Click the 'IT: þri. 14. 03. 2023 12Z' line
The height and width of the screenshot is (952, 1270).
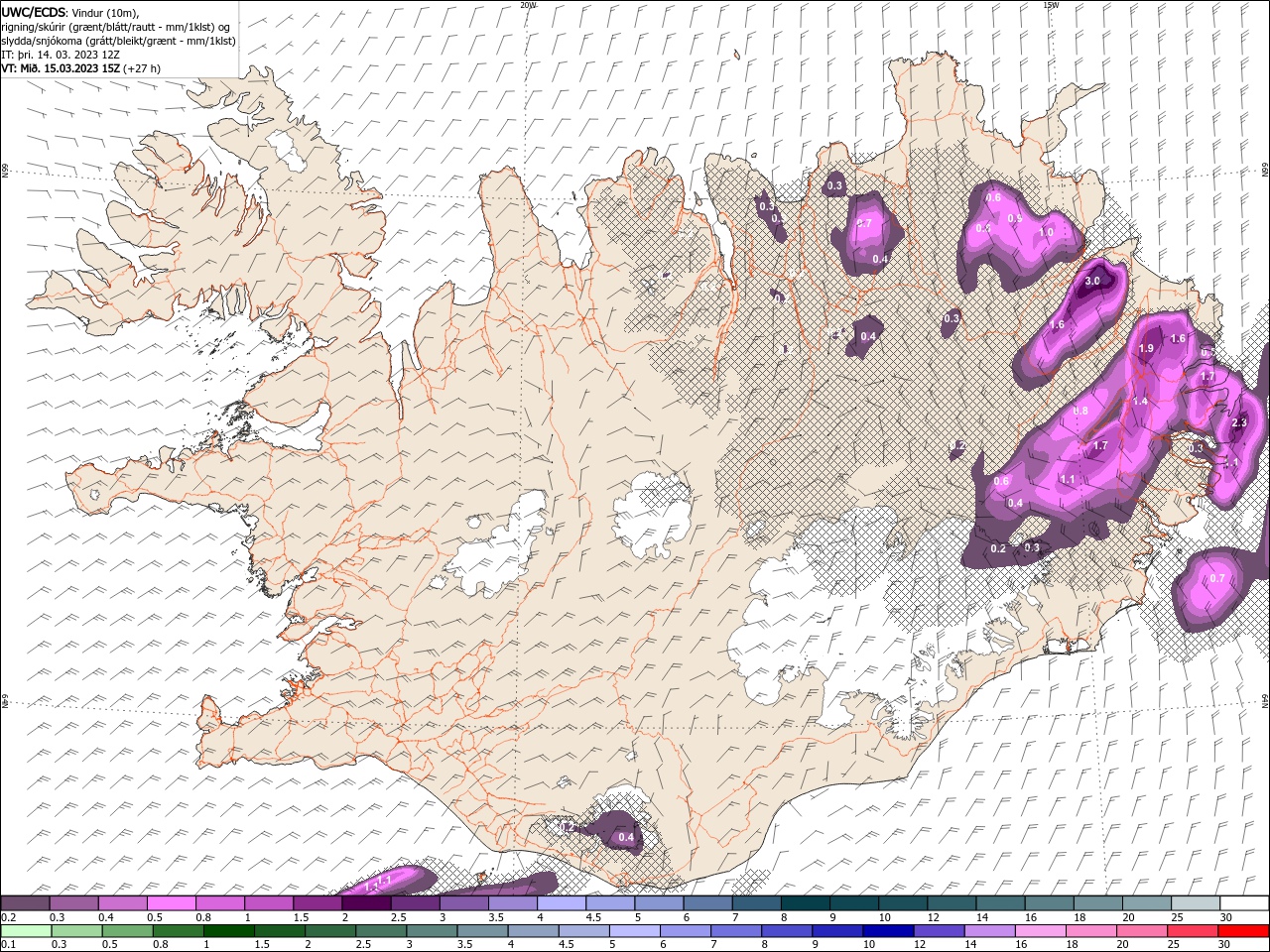[x=61, y=55]
